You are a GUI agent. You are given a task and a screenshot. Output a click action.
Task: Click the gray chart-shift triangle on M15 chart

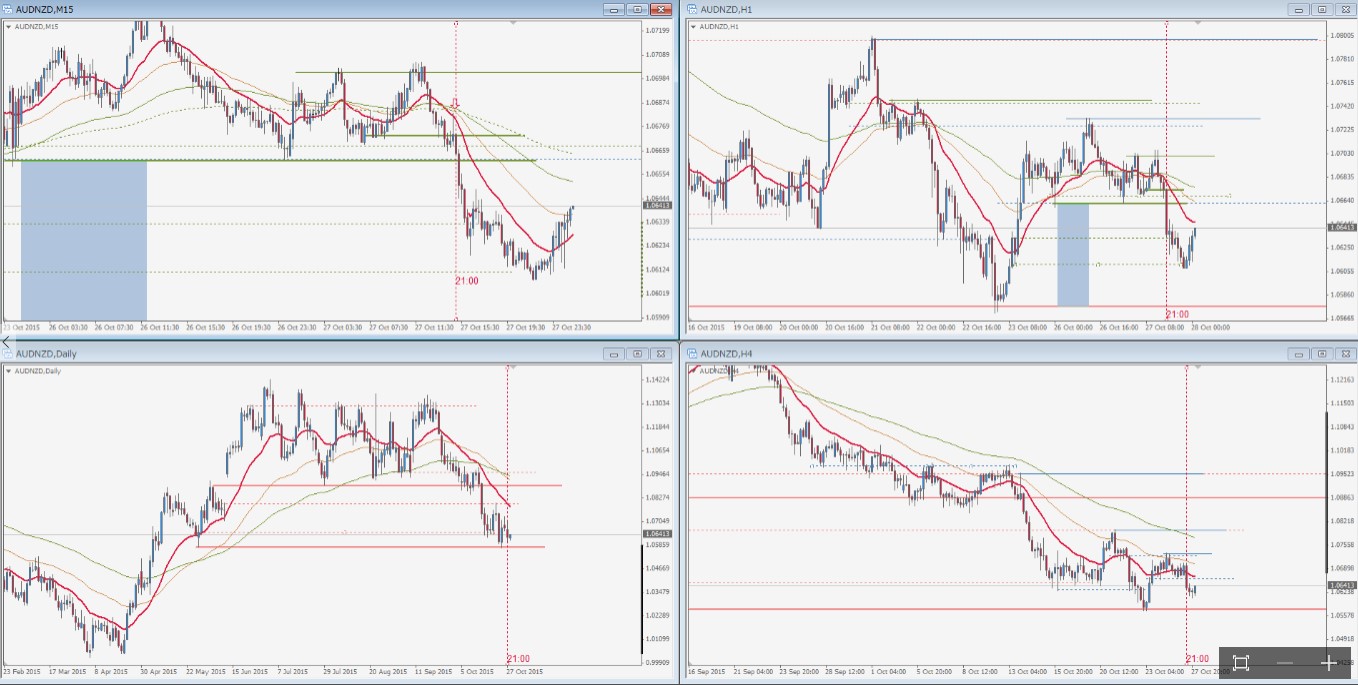512,22
